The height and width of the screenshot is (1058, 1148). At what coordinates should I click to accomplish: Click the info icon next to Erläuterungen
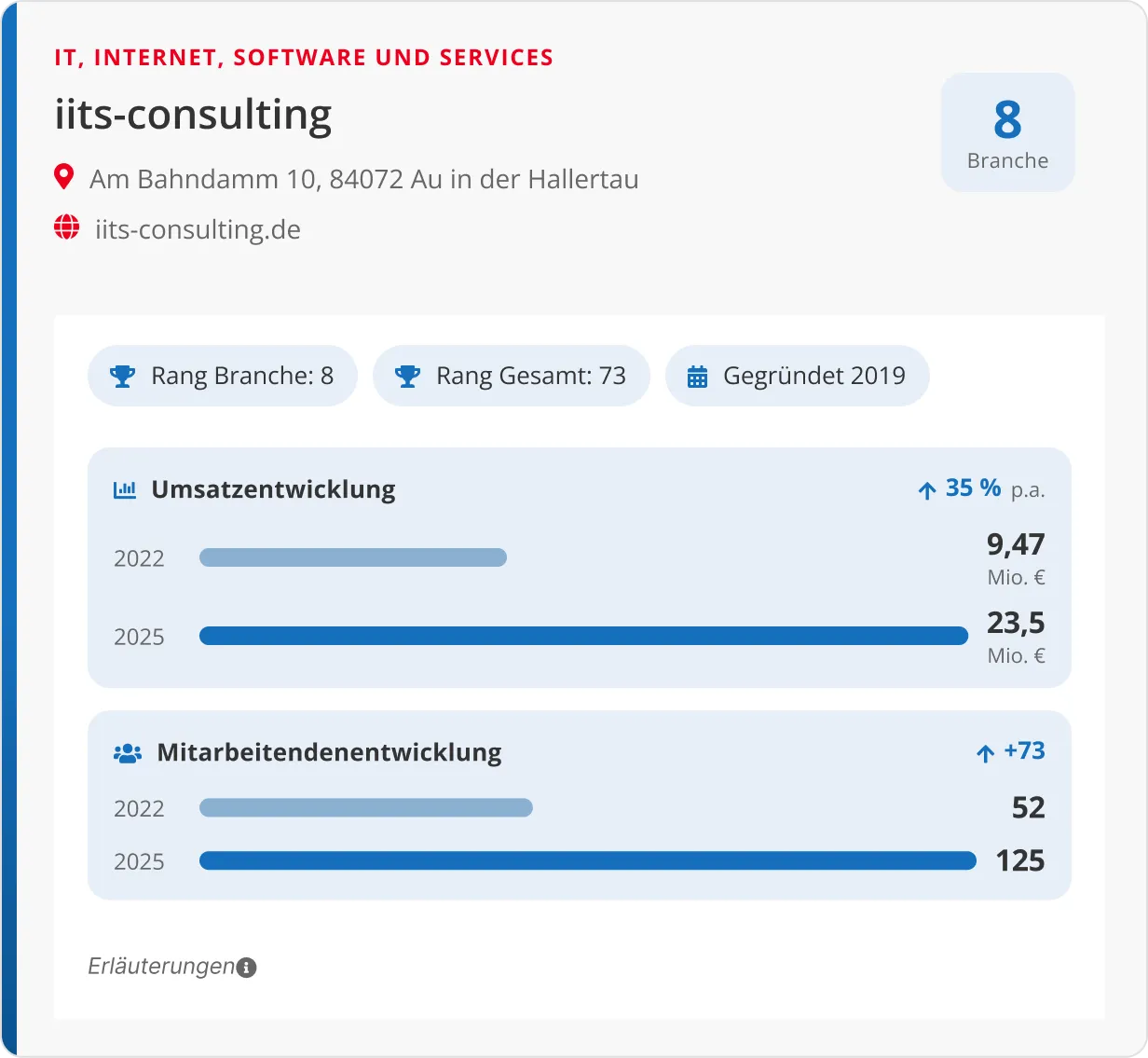[x=247, y=968]
